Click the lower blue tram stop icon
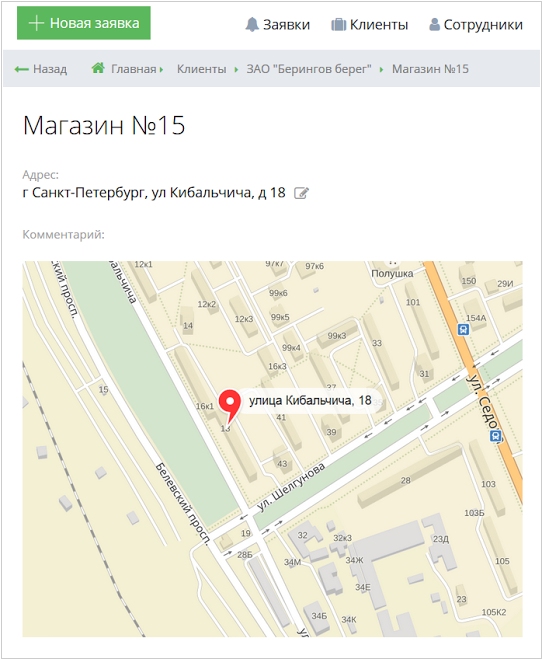Screen dimensions: 542x659 [496, 435]
